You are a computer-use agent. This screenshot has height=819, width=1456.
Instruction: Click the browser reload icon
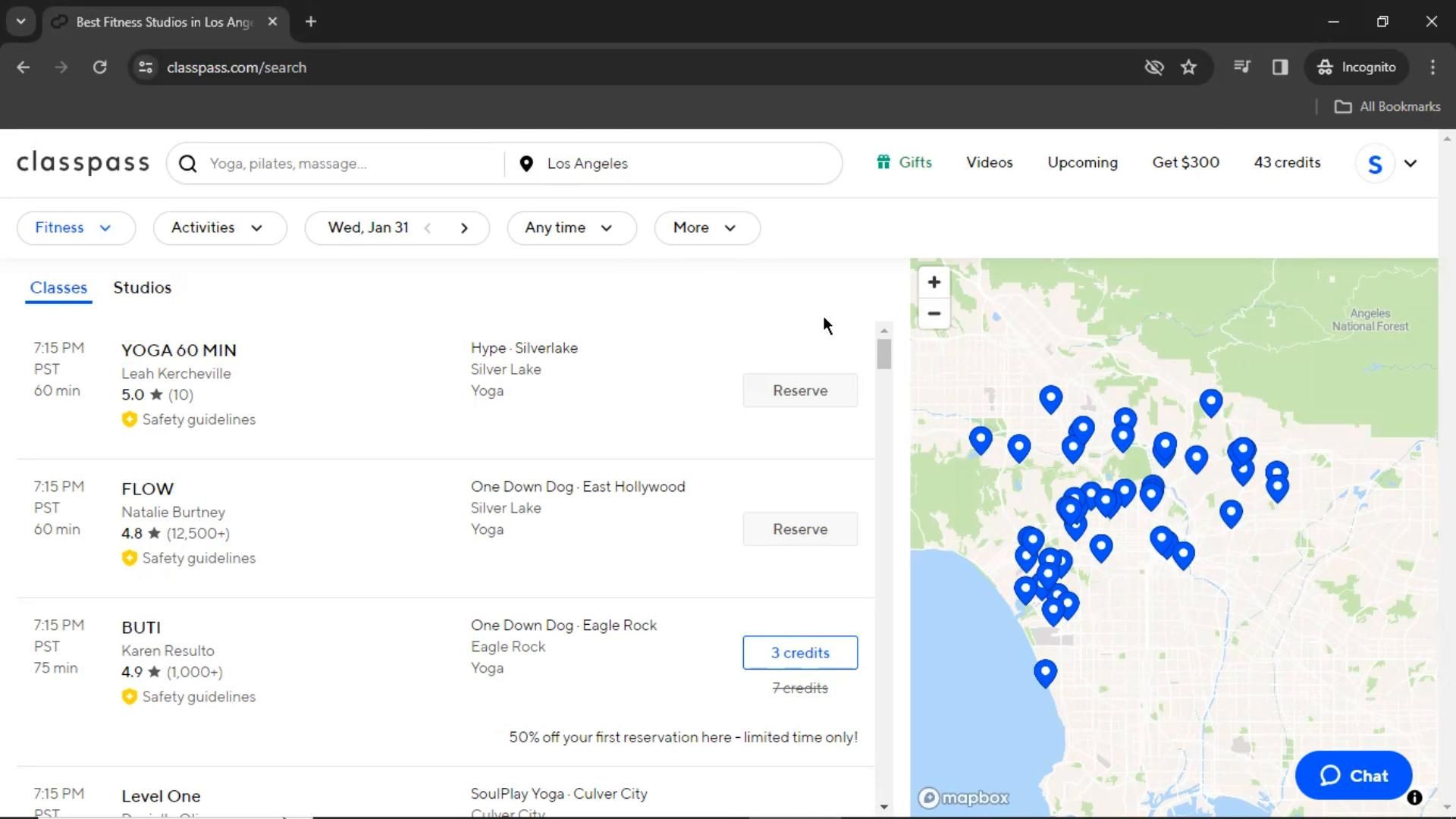point(99,67)
